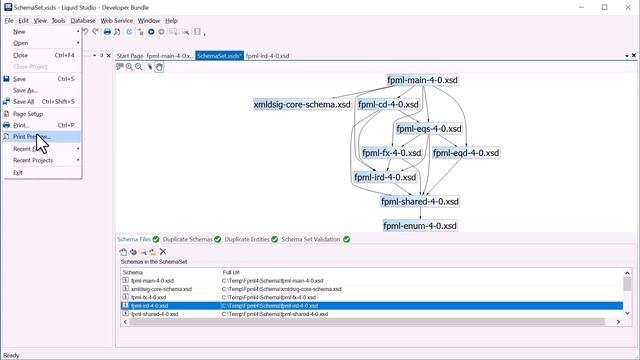This screenshot has width=640, height=360.
Task: Click the icon beside xmldsig-core-schema.xsd in the list
Action: pos(125,289)
